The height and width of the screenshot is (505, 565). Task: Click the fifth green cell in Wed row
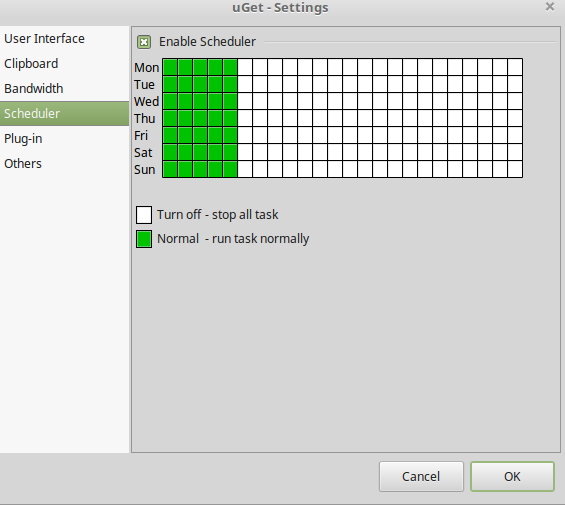point(230,101)
